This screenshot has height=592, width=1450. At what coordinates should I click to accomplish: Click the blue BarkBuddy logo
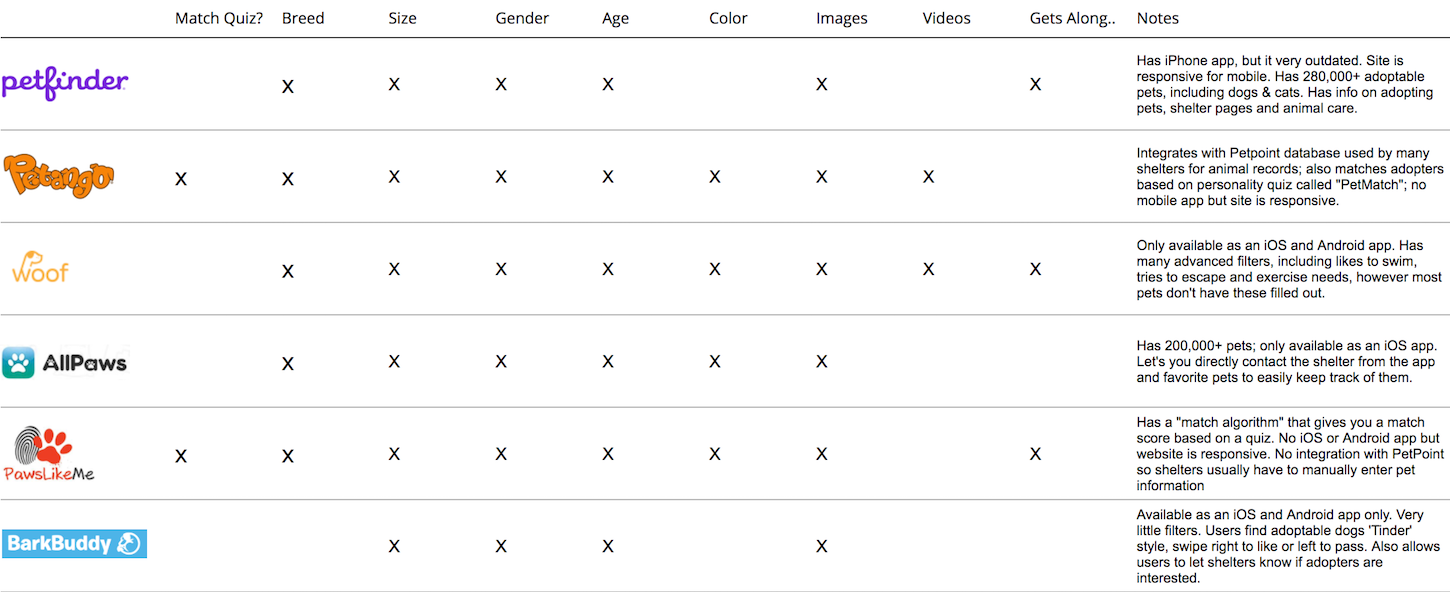tap(74, 544)
